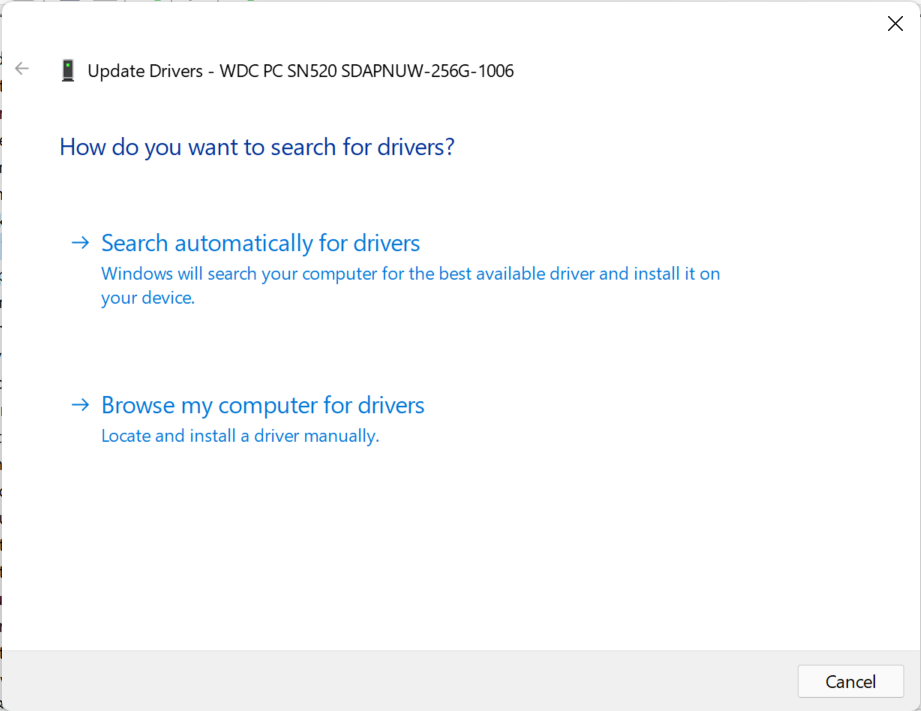Click the How do you want to search heading
This screenshot has width=921, height=711.
pos(257,146)
